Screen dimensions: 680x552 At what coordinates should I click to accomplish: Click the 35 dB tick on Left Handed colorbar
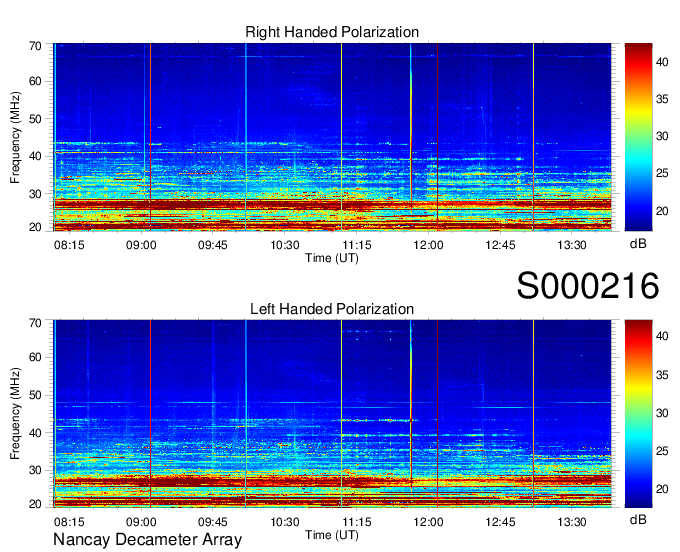(662, 375)
